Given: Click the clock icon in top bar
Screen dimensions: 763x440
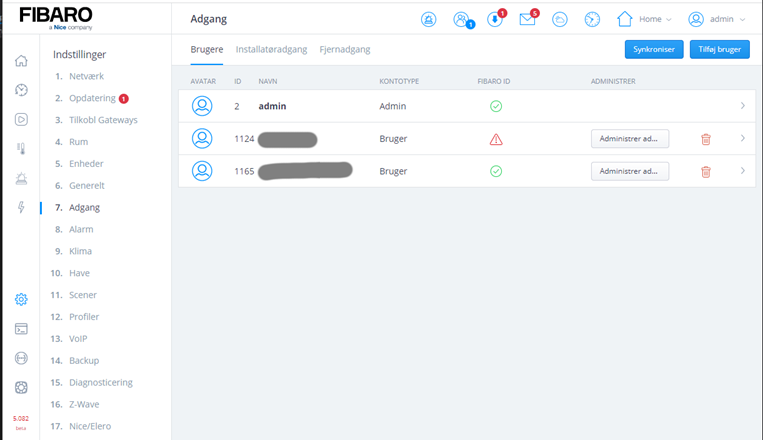Looking at the screenshot, I should pos(592,19).
